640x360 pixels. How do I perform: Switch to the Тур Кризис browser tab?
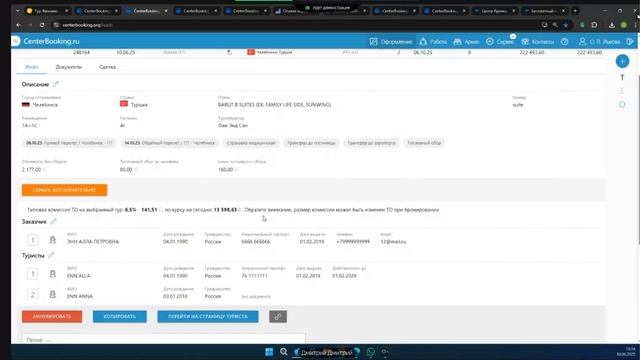point(47,11)
